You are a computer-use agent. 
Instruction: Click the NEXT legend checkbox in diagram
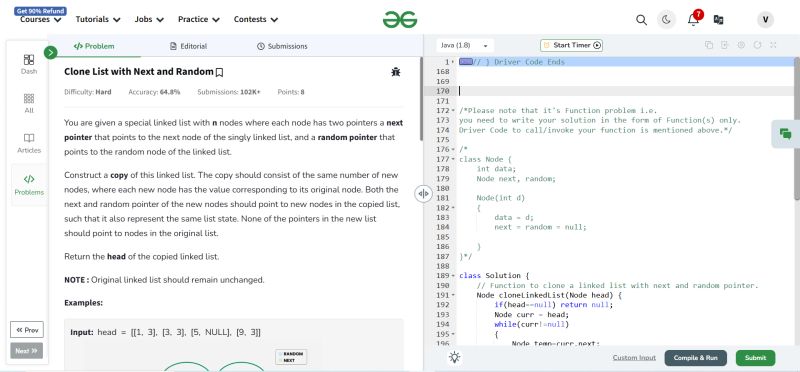pyautogui.click(x=281, y=360)
